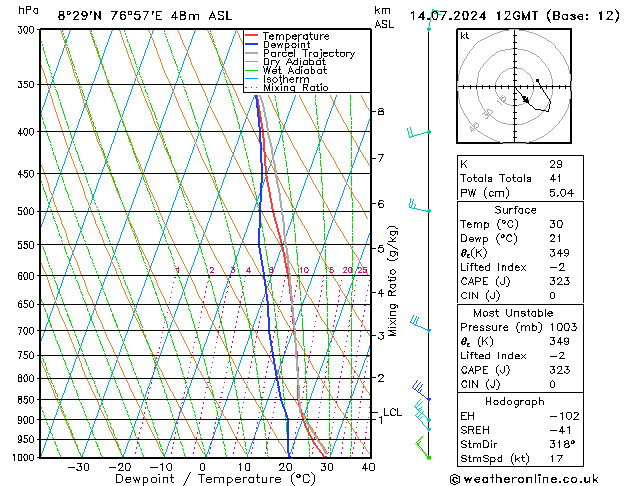Click the blue Dewpoint legend line
The height and width of the screenshot is (486, 629).
point(252,44)
